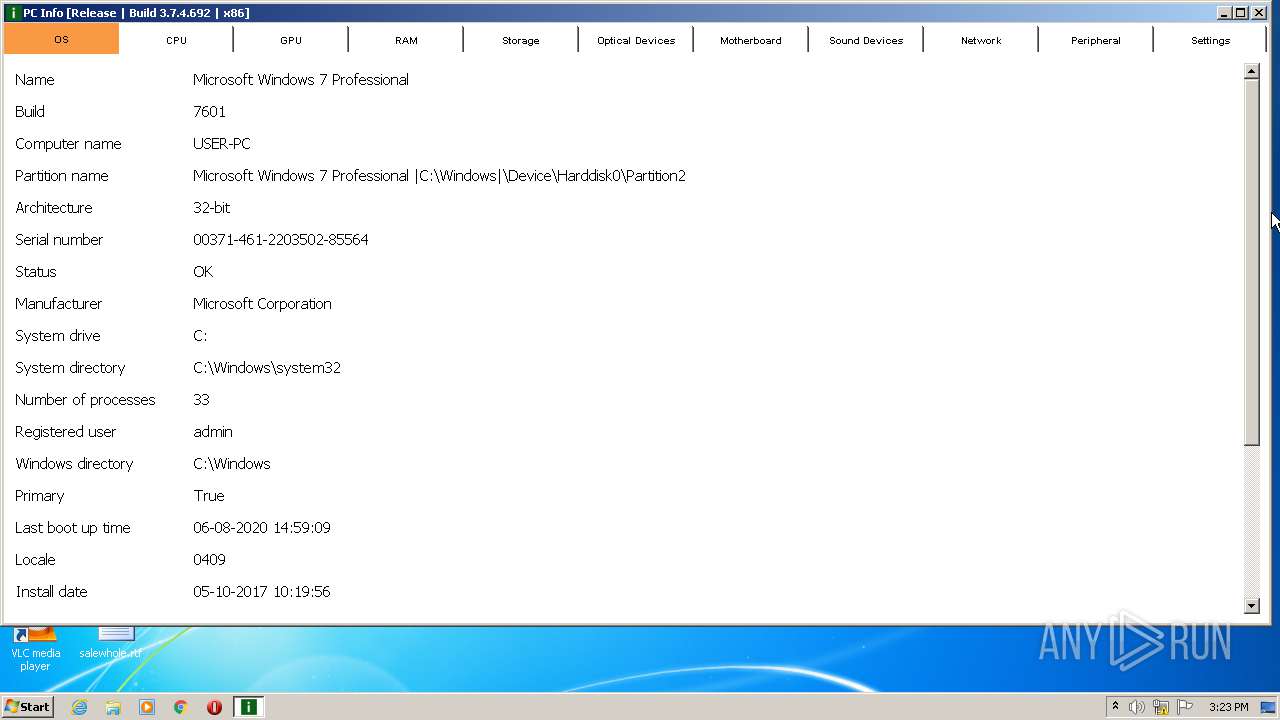
Task: Click the scrollbar up arrow
Action: pos(1252,71)
